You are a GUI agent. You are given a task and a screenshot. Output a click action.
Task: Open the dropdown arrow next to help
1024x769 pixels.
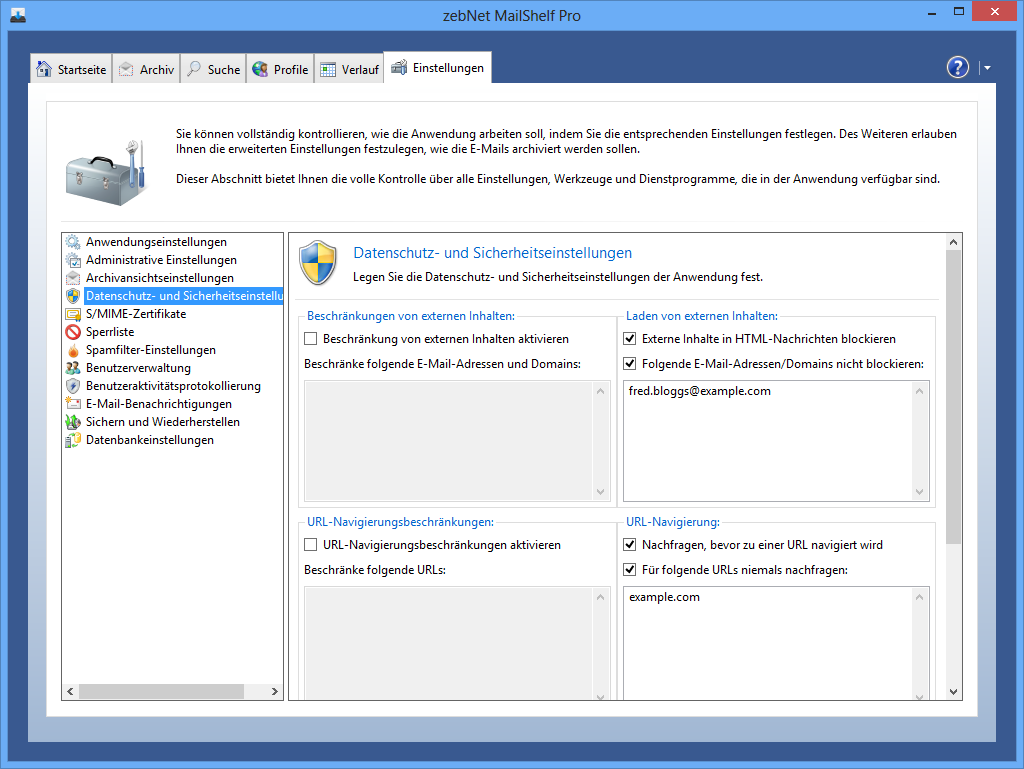tap(987, 68)
